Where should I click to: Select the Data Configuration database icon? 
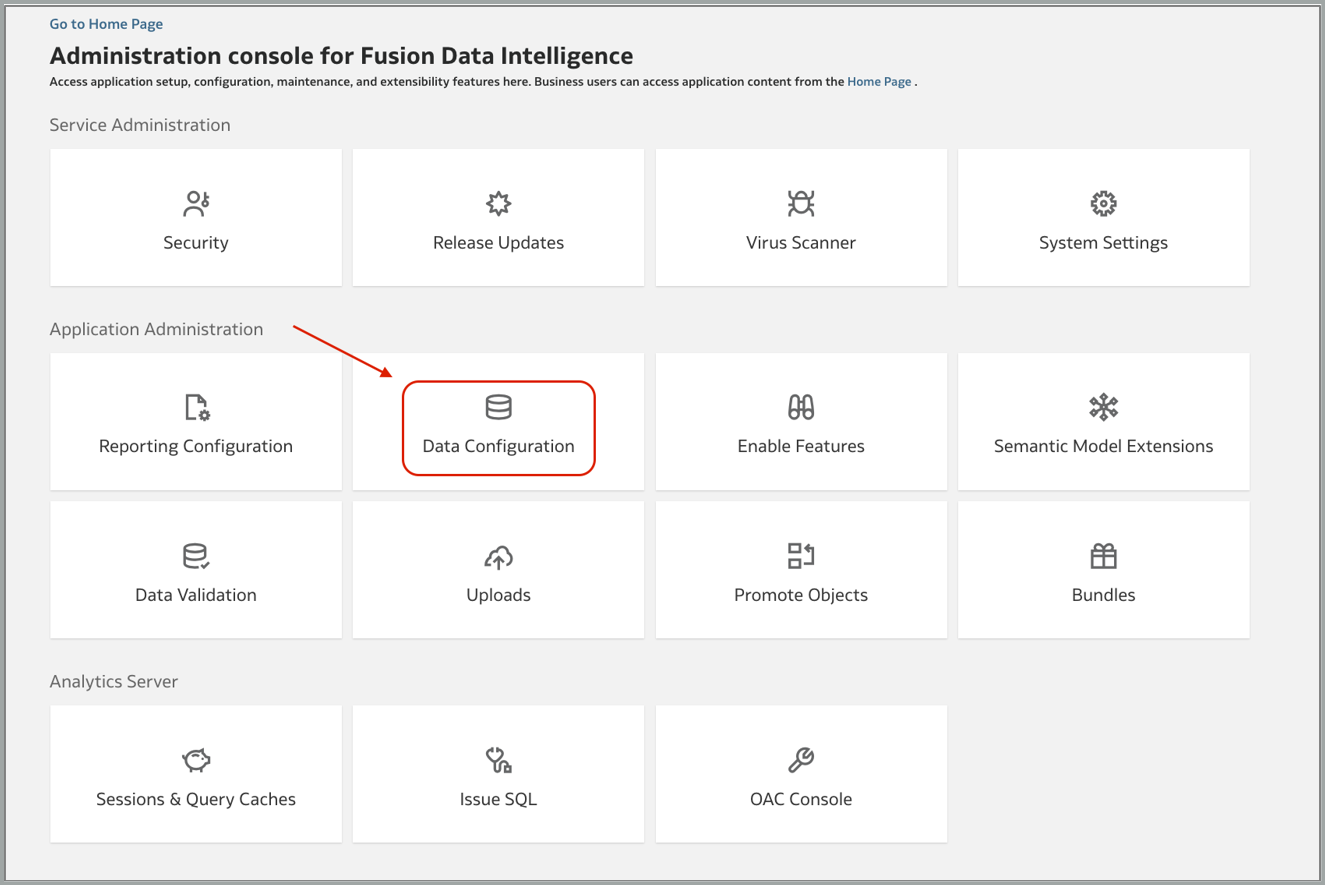coord(498,407)
